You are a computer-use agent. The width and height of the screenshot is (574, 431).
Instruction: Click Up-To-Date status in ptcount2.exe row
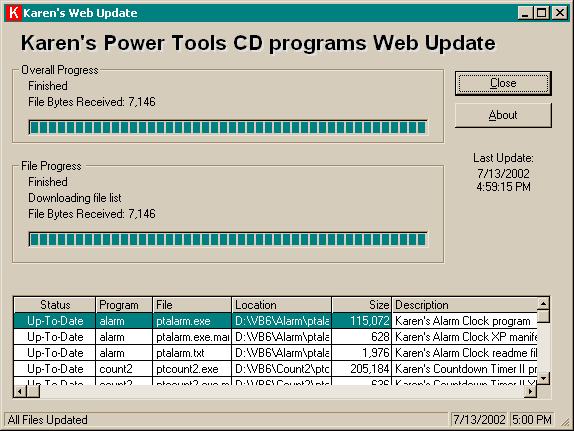55,369
